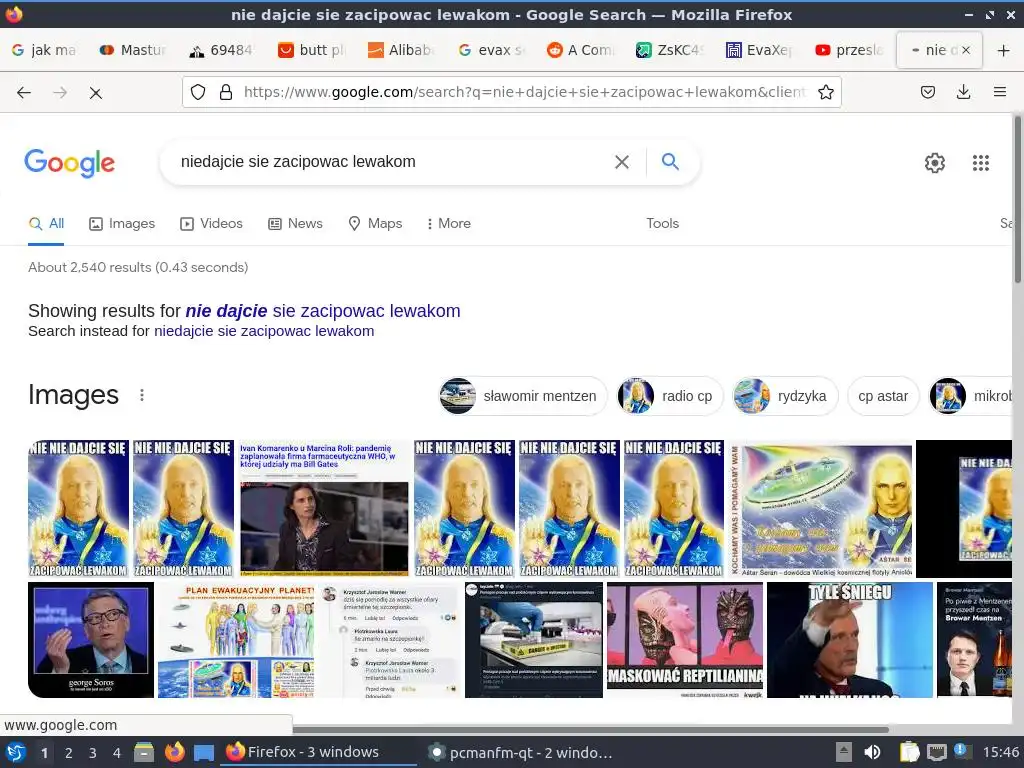Click the 15:46 taskbar clock
1024x768 pixels.
(1000, 752)
